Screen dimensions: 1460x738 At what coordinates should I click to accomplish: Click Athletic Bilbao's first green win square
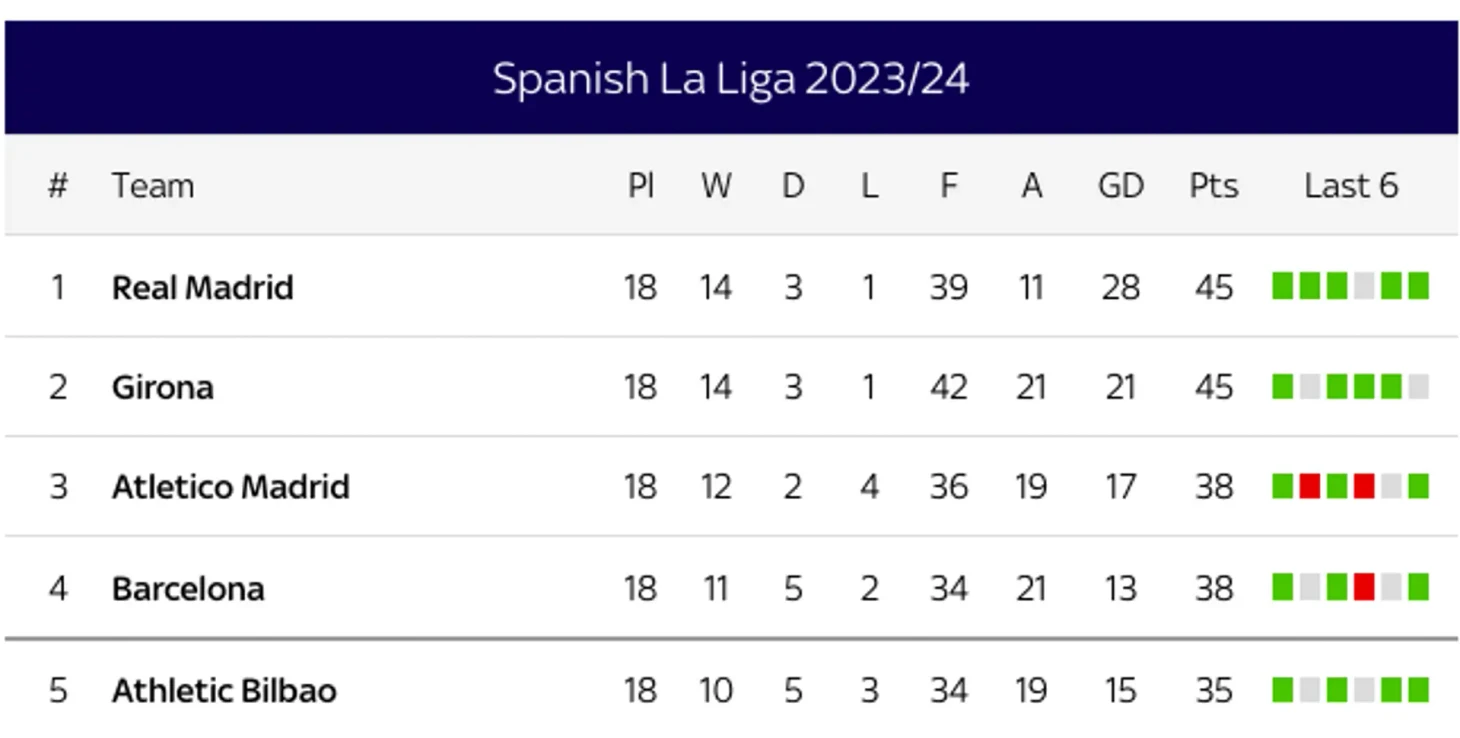click(1282, 690)
